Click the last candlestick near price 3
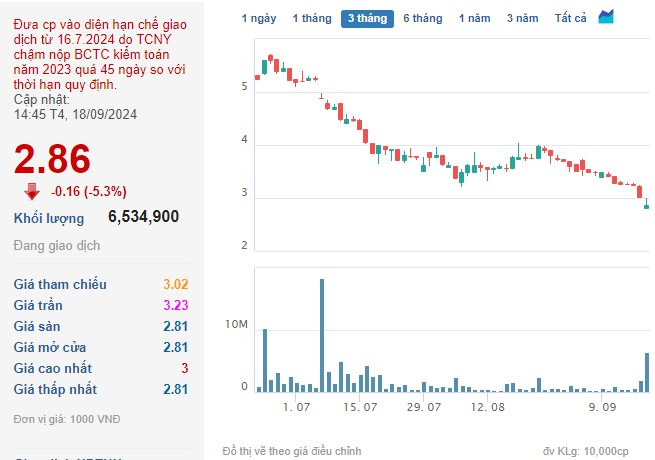This screenshot has height=460, width=655. 647,204
